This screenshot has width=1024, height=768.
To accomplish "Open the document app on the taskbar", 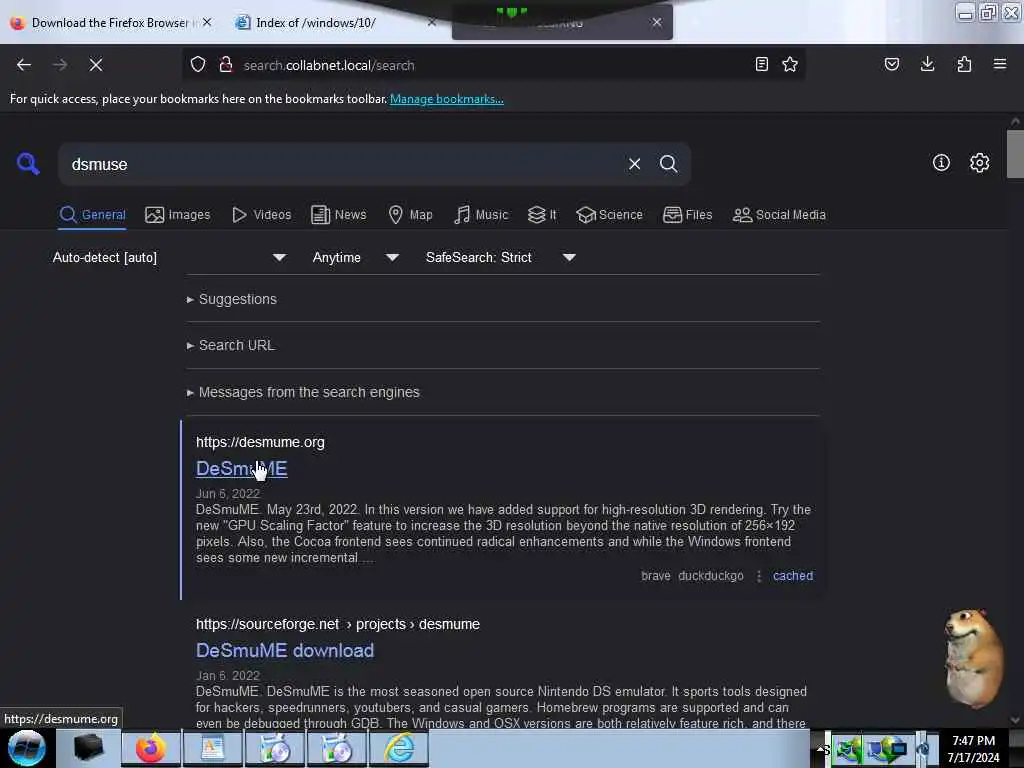I will coord(213,748).
